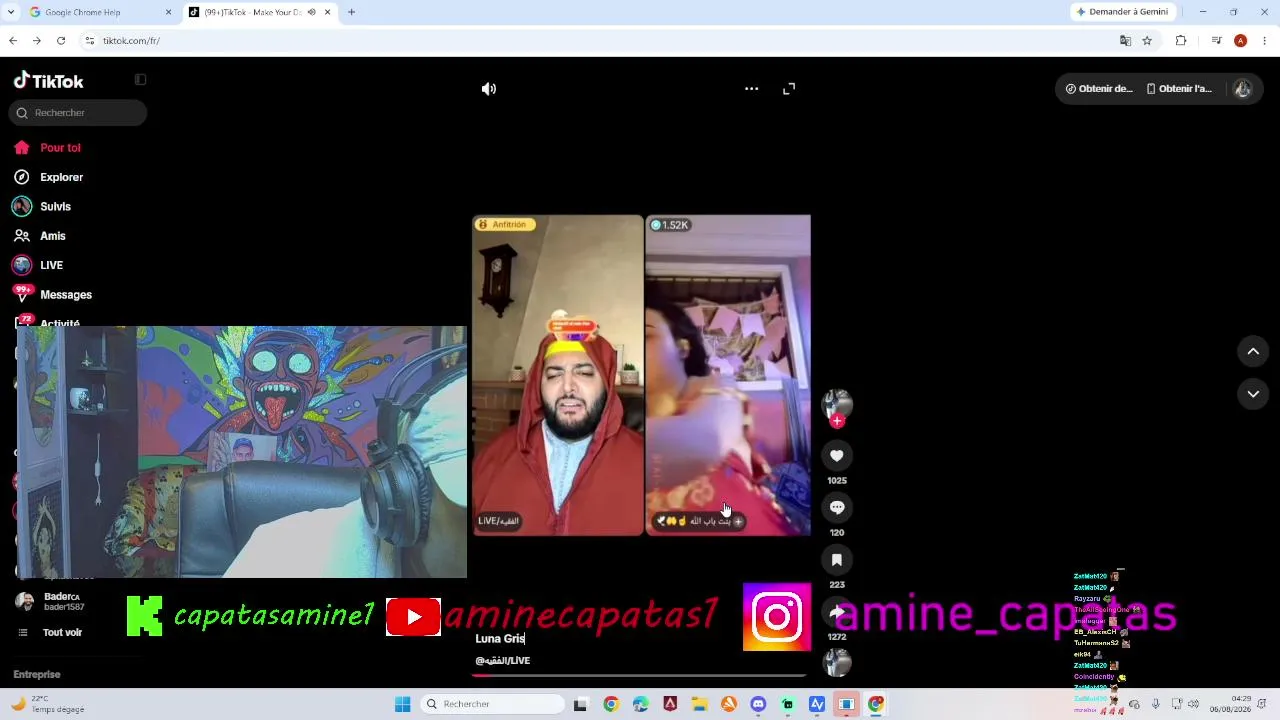Viewport: 1280px width, 720px height.
Task: Open the Chrome media controls
Action: pyautogui.click(x=1216, y=41)
